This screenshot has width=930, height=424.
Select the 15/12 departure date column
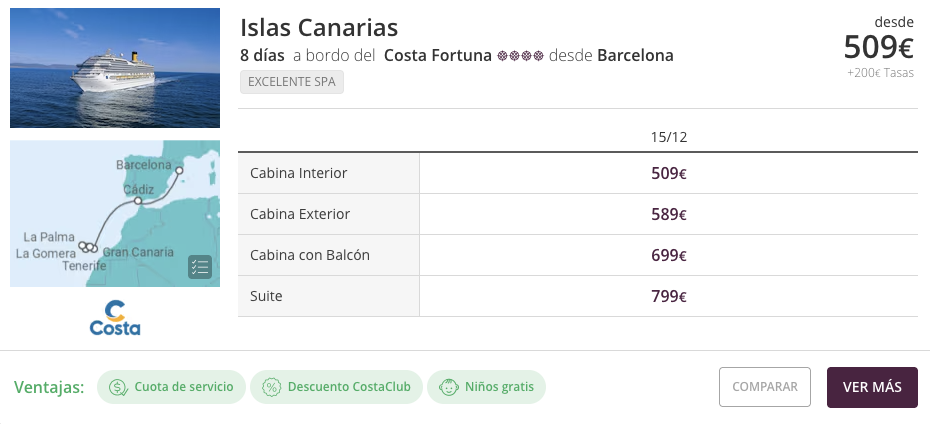[x=668, y=136]
